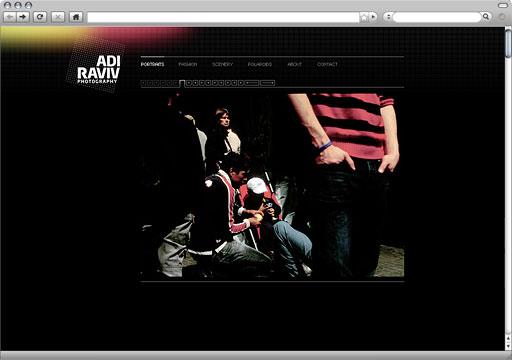This screenshot has height=360, width=512.
Task: Click the wide previous-set button in the strip
Action: tap(252, 83)
